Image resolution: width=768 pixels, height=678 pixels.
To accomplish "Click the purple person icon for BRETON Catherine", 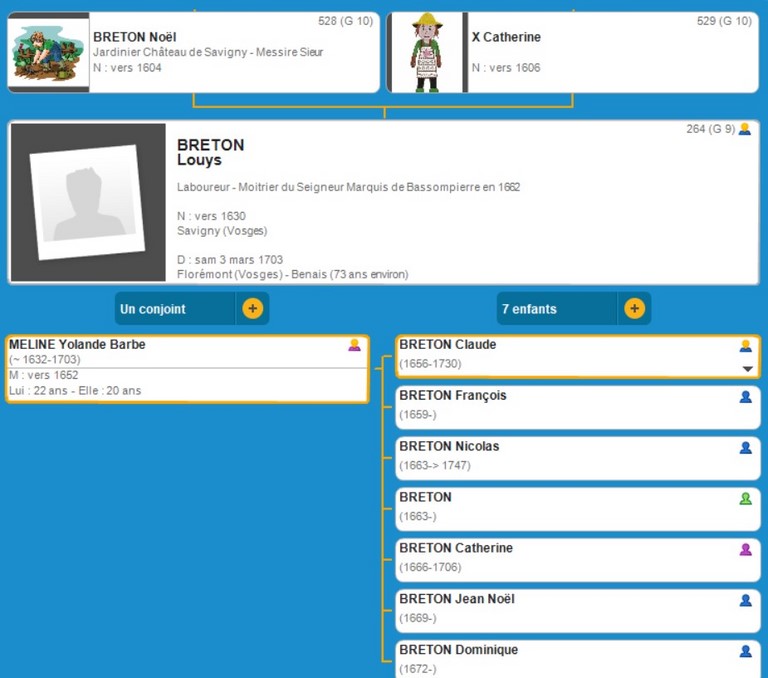I will tap(745, 549).
